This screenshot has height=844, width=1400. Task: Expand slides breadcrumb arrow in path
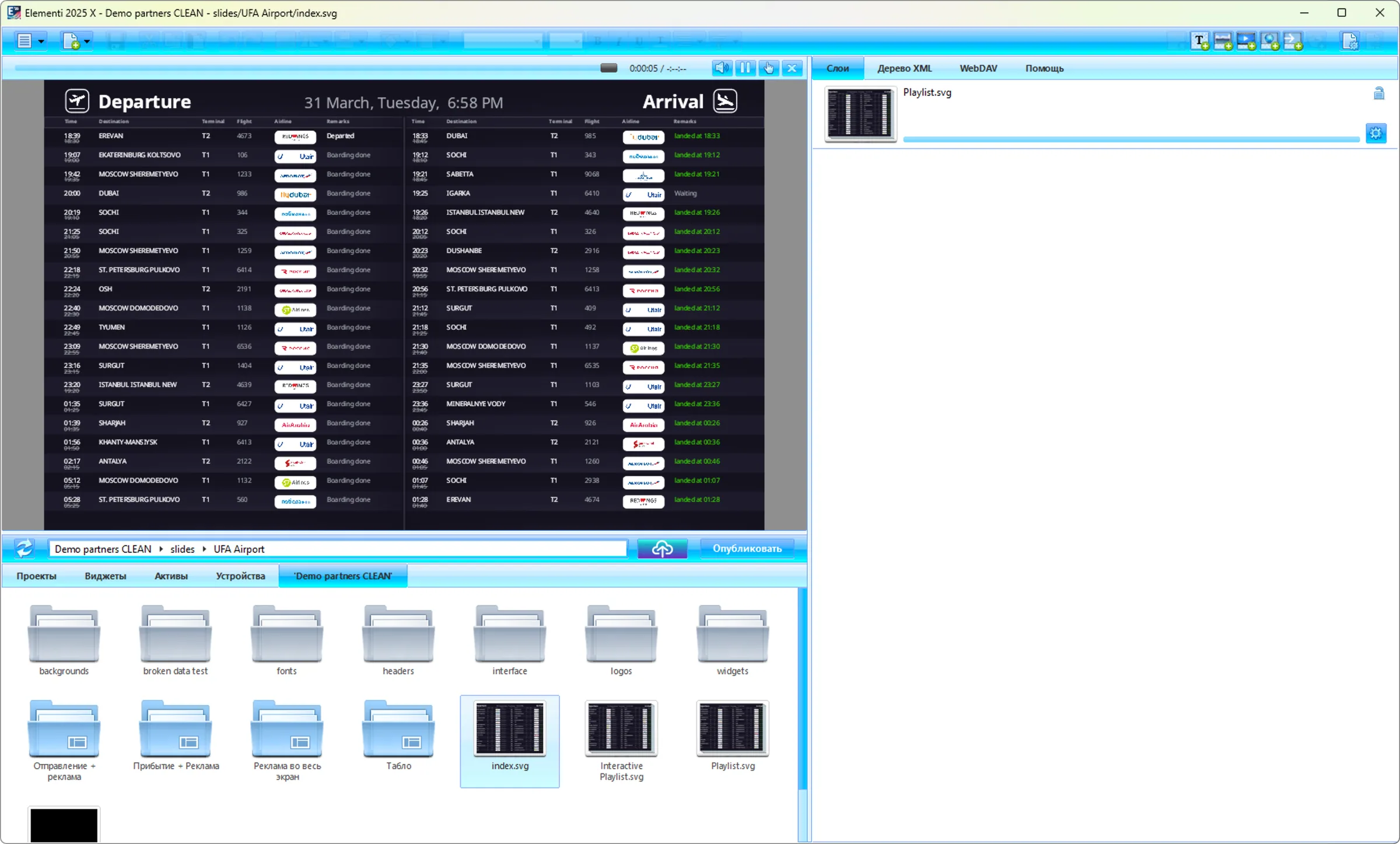204,549
